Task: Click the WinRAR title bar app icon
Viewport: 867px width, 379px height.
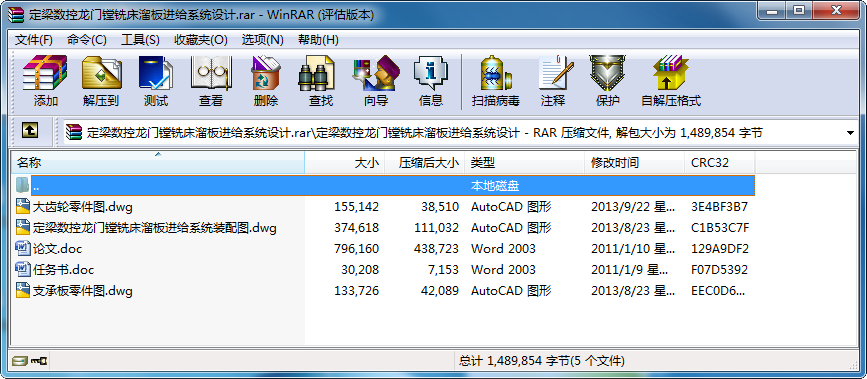Action: [17, 14]
